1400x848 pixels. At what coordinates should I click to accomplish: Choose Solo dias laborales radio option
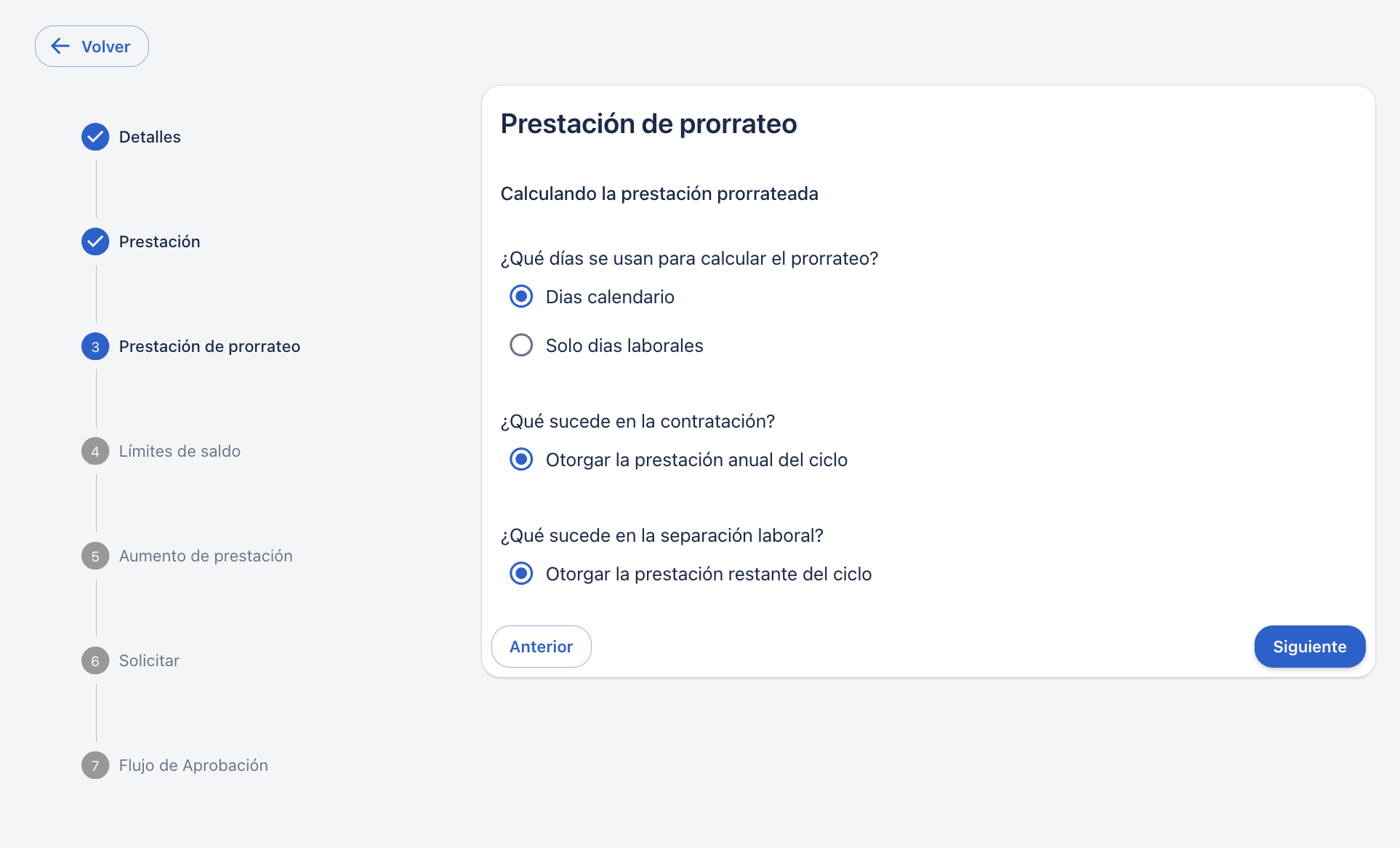521,345
